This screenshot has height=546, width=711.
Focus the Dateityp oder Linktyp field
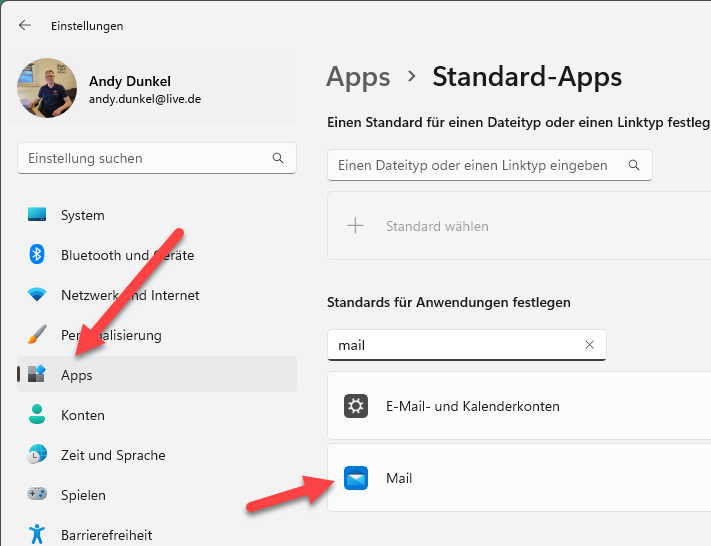[490, 166]
